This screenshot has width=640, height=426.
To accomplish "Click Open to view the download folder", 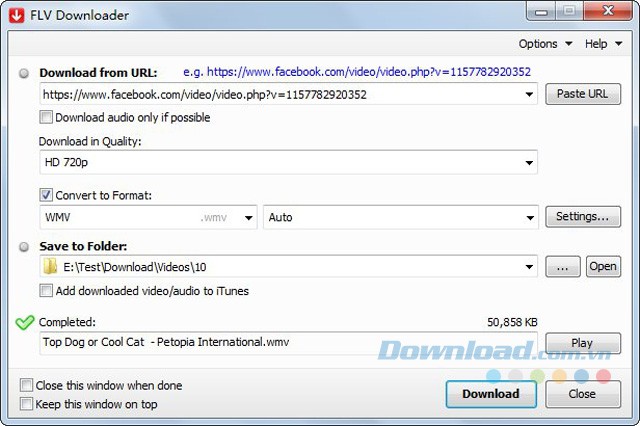I will coord(603,267).
